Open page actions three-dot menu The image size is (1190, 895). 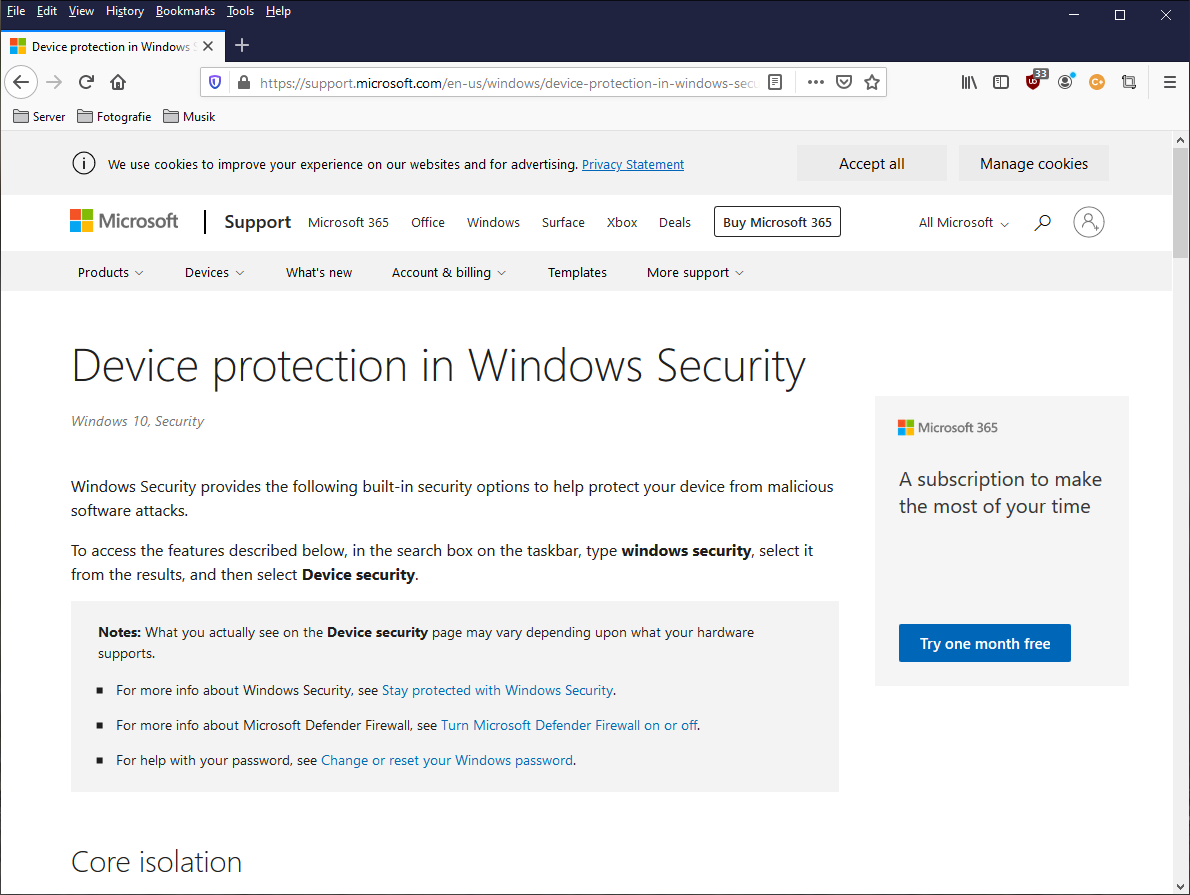pyautogui.click(x=815, y=82)
